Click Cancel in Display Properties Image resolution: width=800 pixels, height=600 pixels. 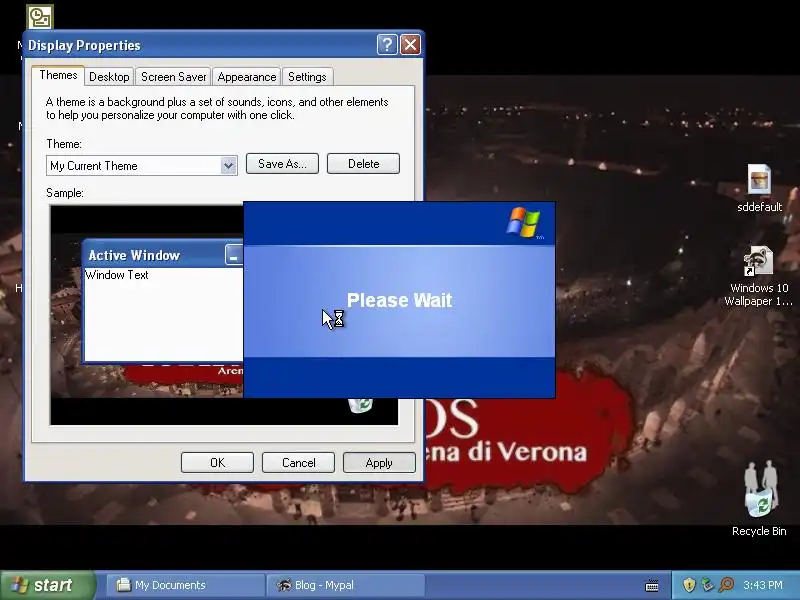click(x=298, y=462)
